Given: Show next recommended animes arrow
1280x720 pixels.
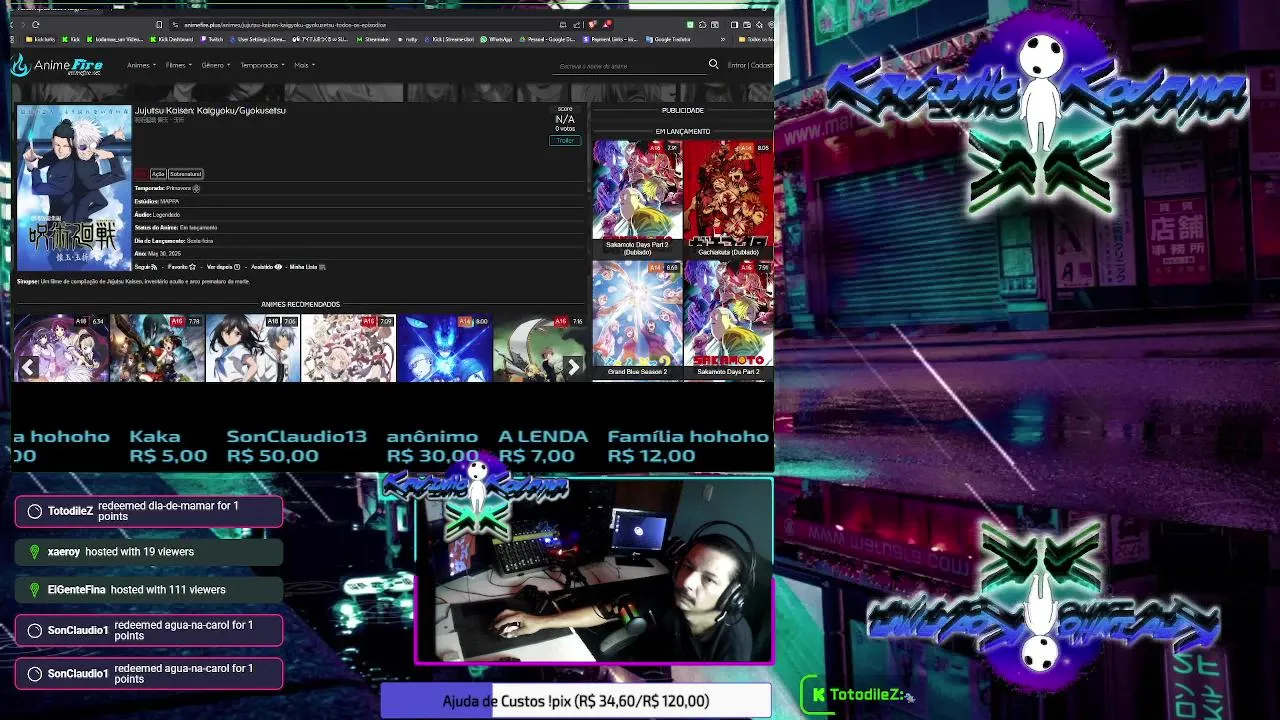Looking at the screenshot, I should click(x=573, y=367).
